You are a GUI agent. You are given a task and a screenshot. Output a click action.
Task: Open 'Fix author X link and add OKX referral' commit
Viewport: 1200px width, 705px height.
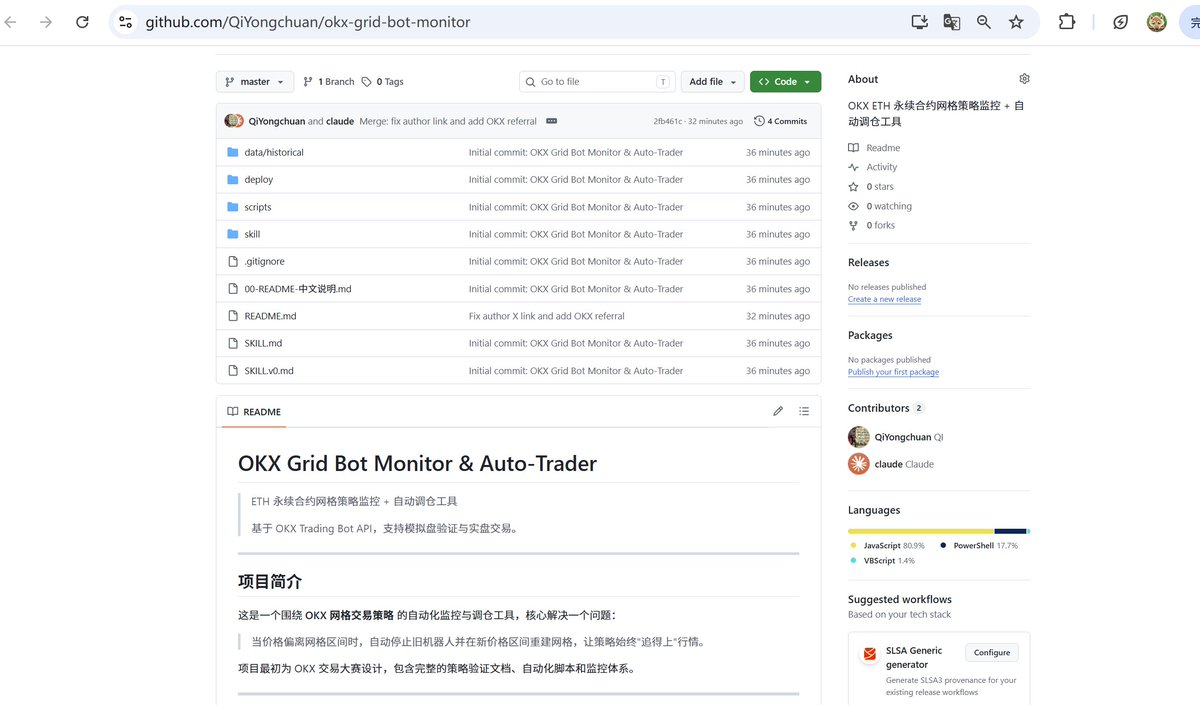point(547,316)
